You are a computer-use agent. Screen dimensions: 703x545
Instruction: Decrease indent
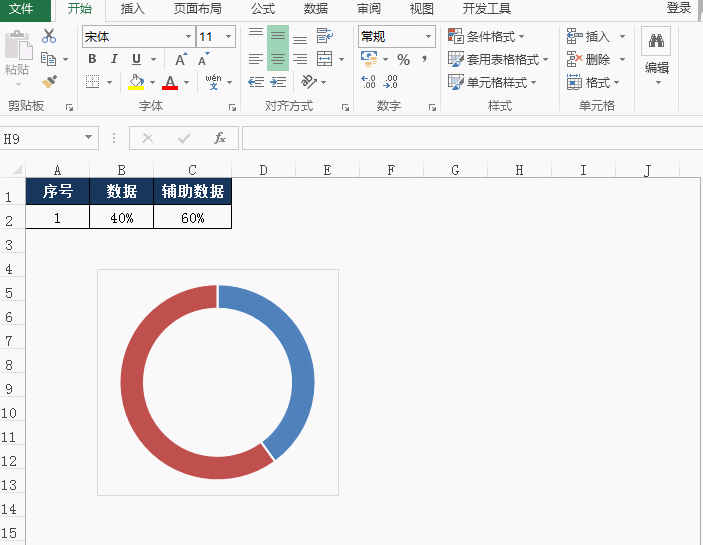point(256,82)
